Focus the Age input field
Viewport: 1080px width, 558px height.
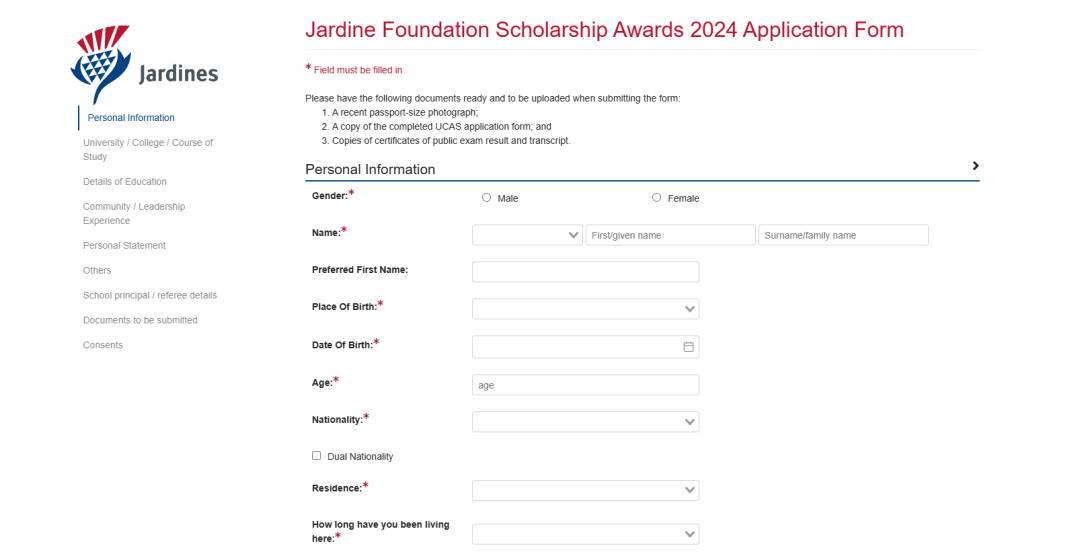click(x=585, y=385)
